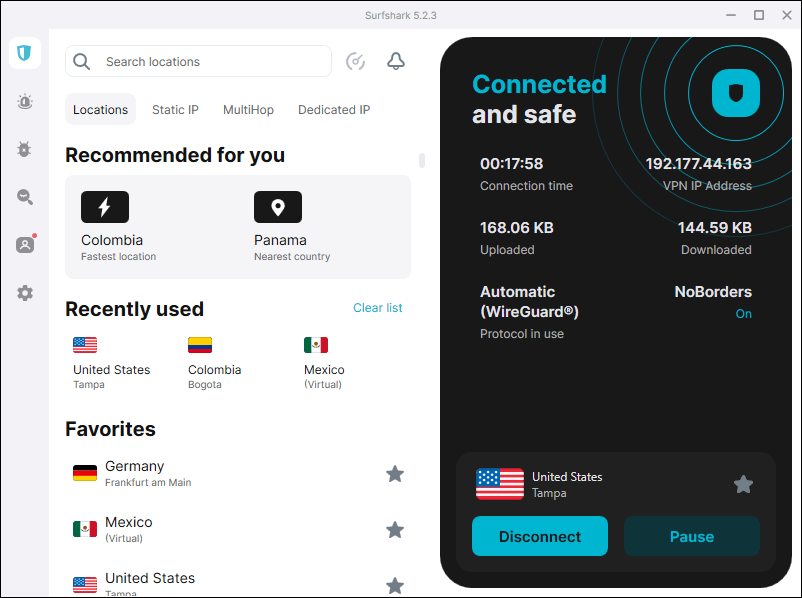Viewport: 802px width, 598px height.
Task: Click the NoBorders On status
Action: [743, 314]
